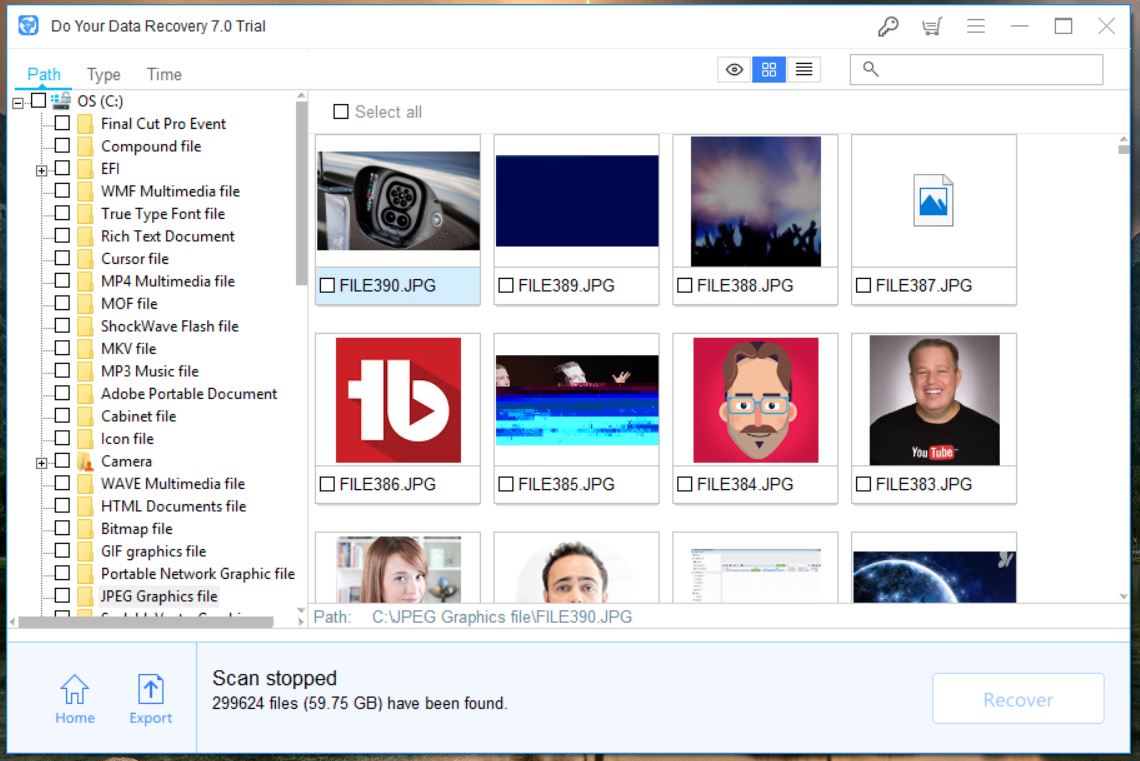The height and width of the screenshot is (761, 1140).
Task: Expand the EFI folder node
Action: point(41,168)
